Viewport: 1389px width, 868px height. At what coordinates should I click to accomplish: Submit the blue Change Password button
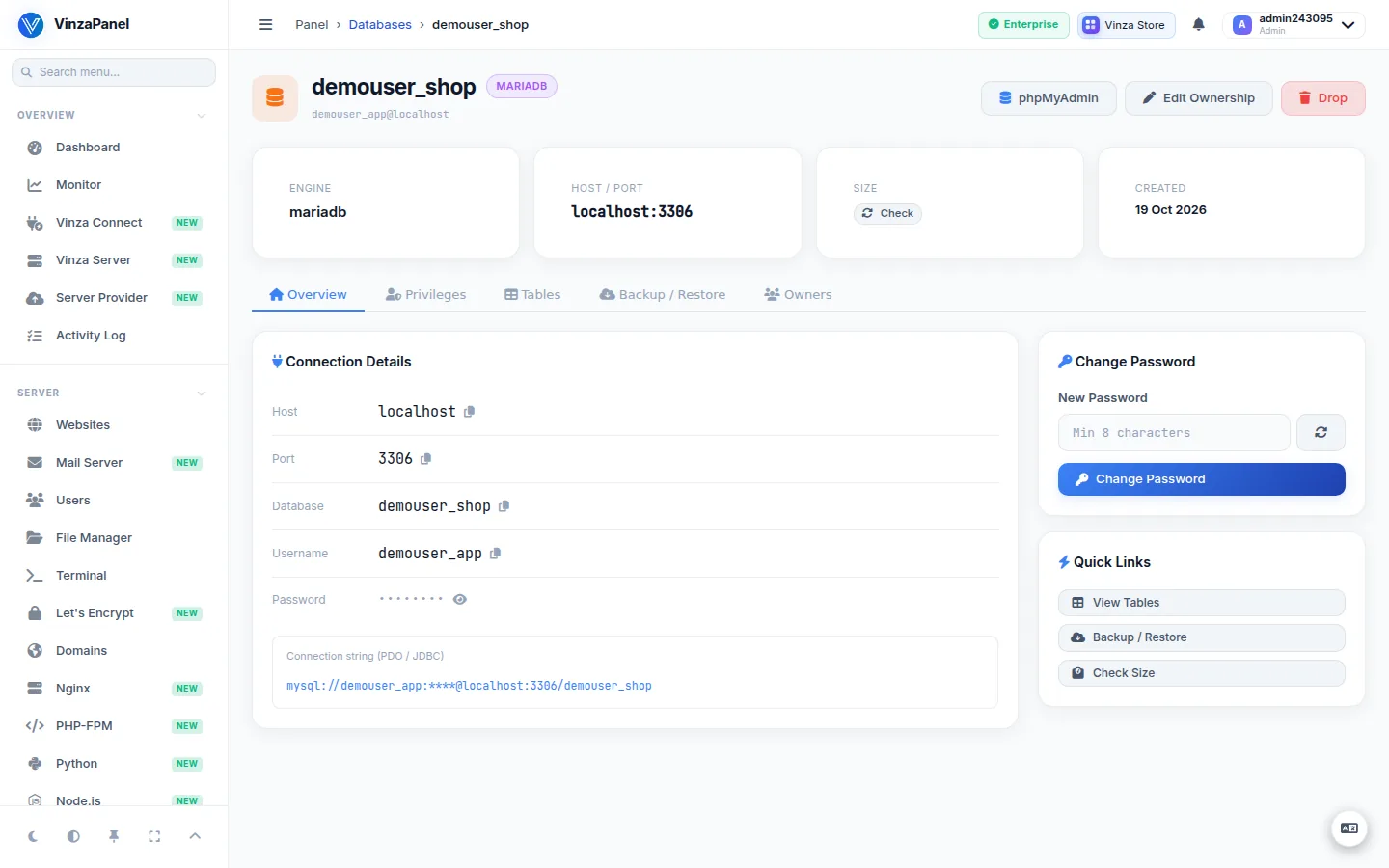point(1202,479)
